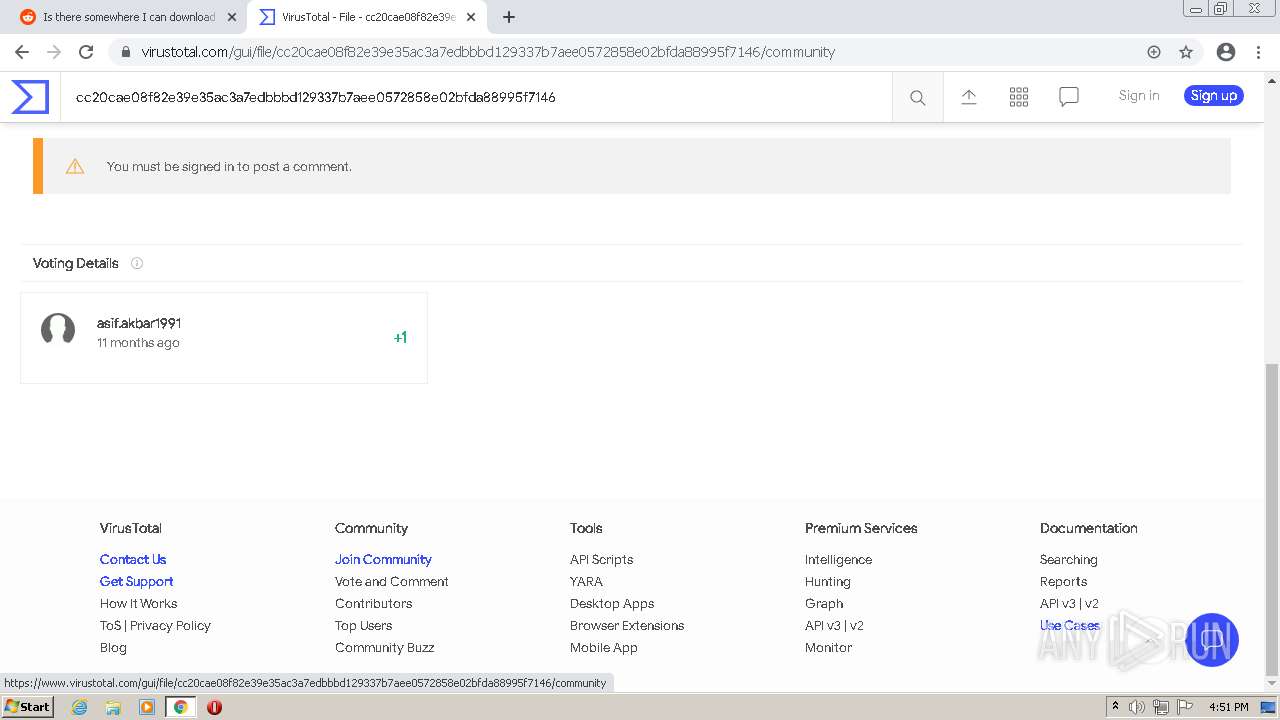
Task: Open Contributors link
Action: click(373, 603)
